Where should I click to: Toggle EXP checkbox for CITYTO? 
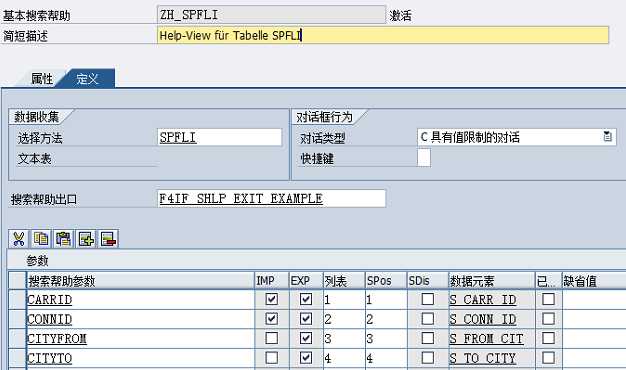tap(306, 358)
